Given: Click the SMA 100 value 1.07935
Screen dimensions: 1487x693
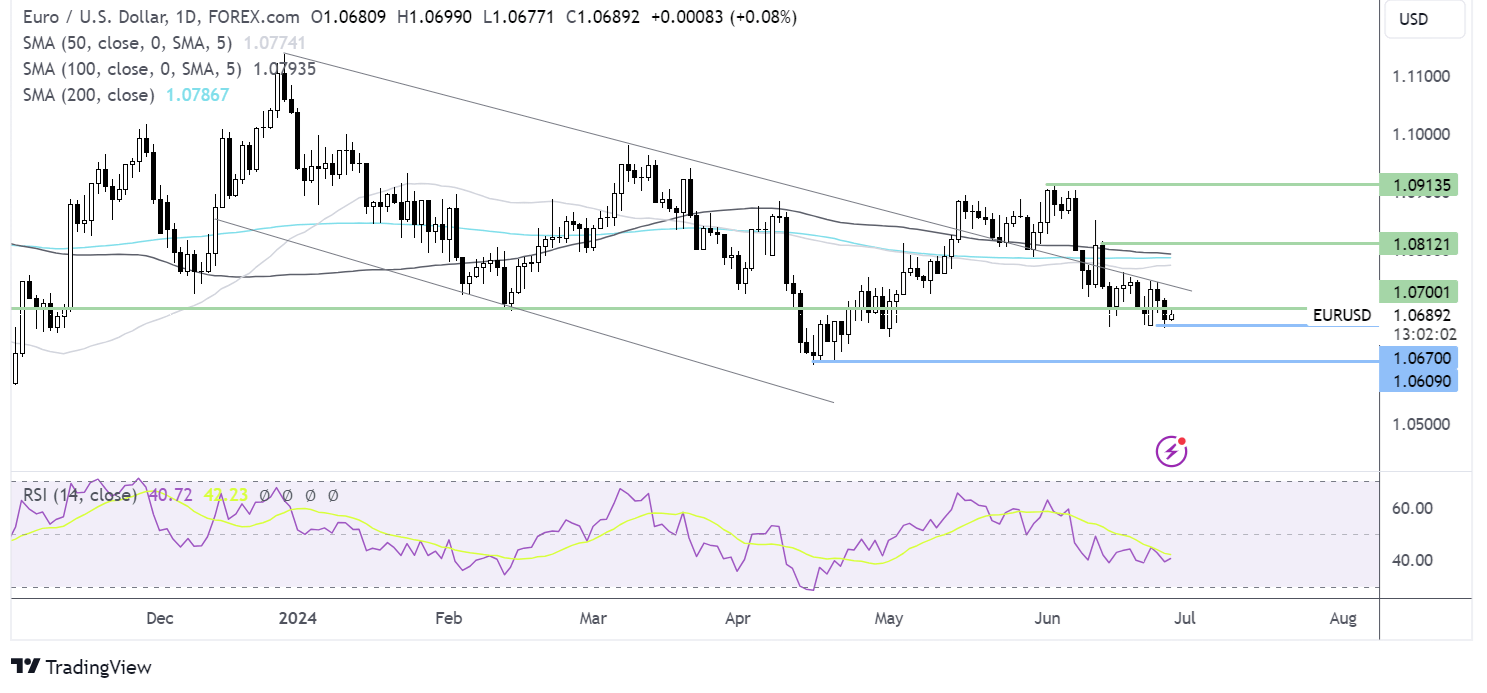Looking at the screenshot, I should click(x=284, y=69).
